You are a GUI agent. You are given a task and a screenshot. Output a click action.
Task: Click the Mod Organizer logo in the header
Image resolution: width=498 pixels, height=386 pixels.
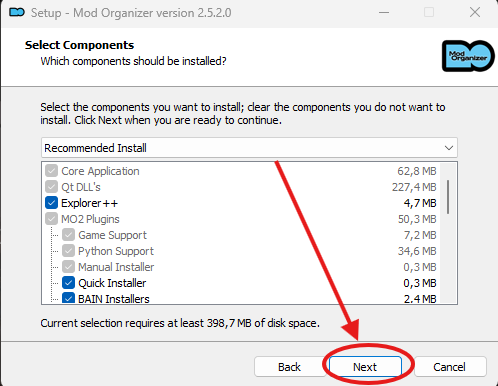tap(468, 56)
